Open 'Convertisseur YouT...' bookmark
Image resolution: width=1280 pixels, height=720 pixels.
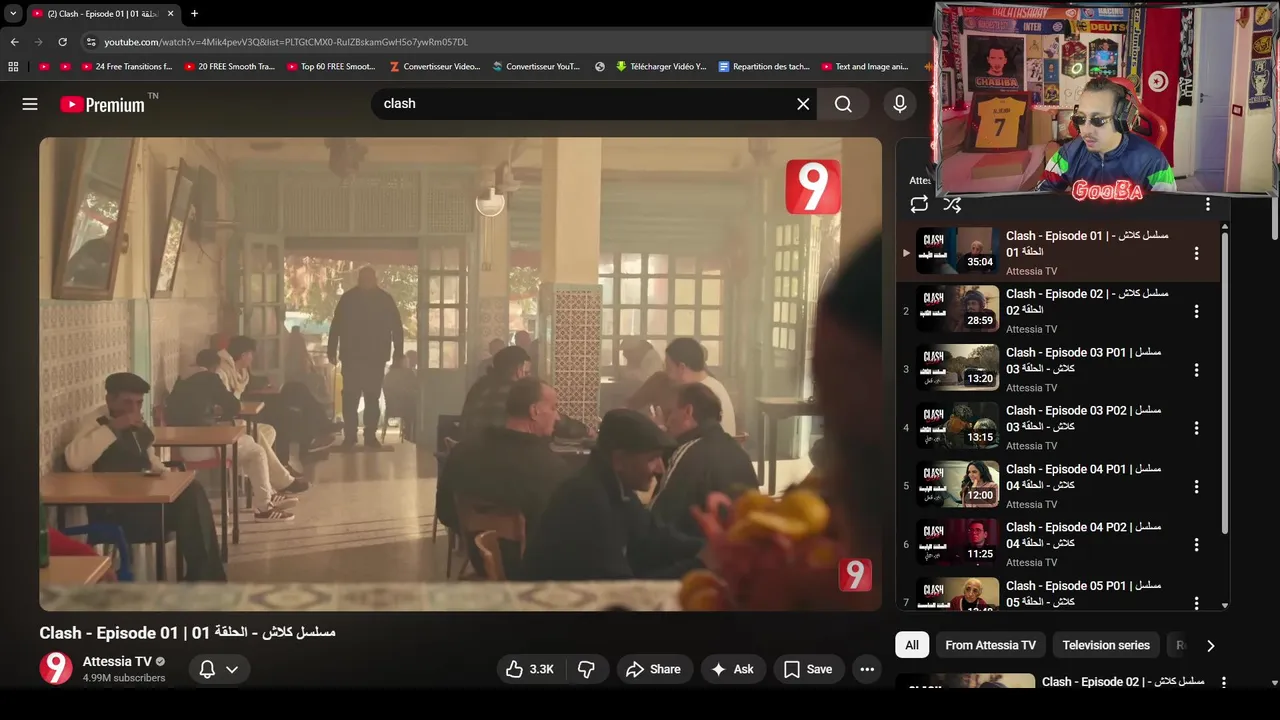(536, 67)
